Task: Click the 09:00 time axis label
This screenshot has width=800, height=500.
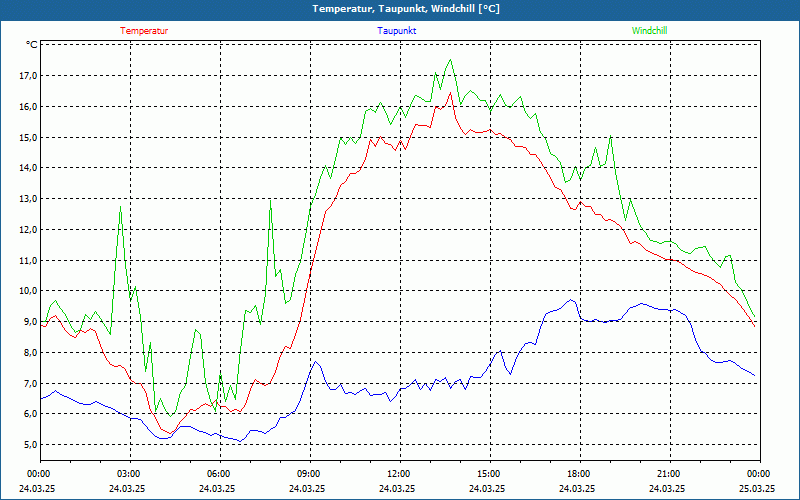Action: tap(308, 473)
